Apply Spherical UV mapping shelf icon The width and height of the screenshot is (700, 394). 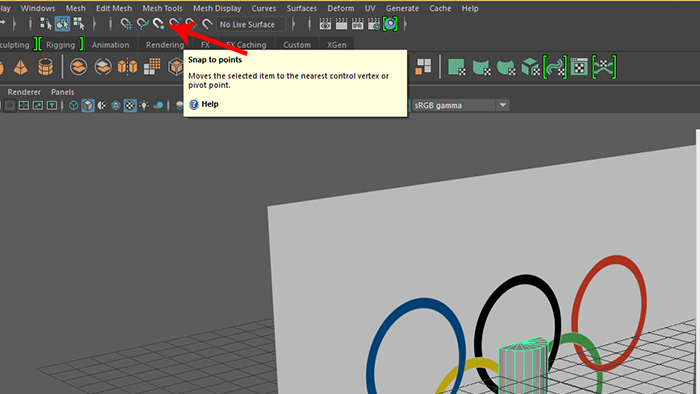click(x=506, y=67)
